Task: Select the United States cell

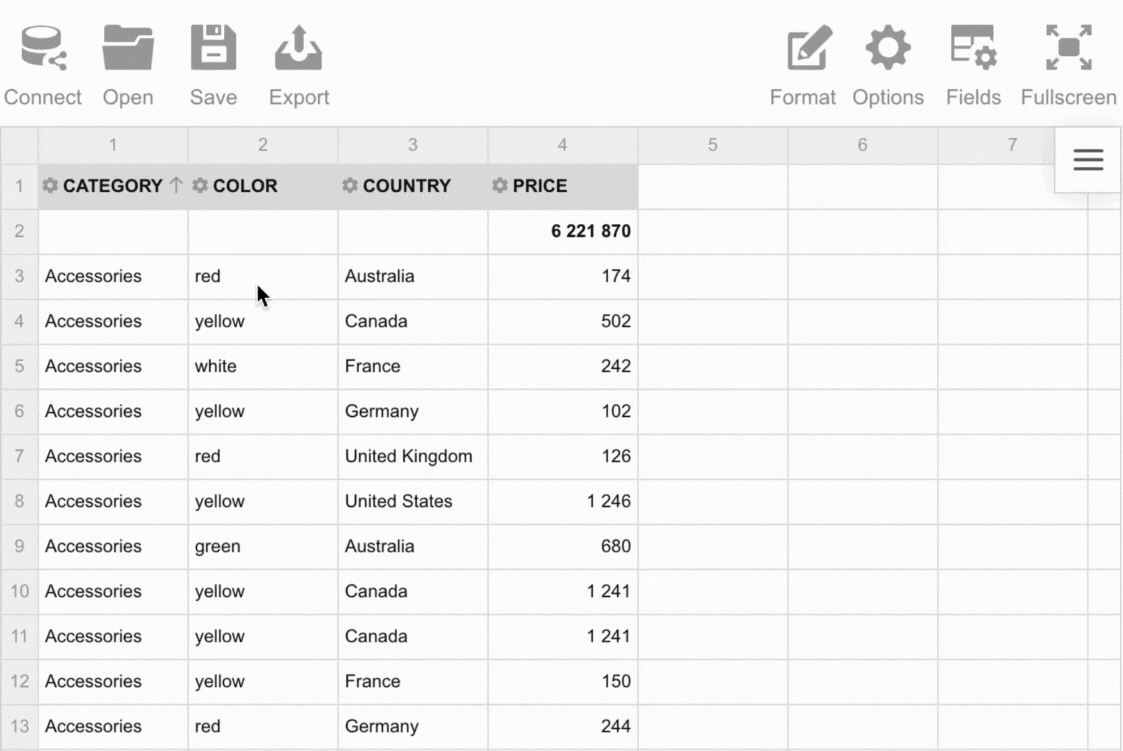Action: click(x=413, y=501)
